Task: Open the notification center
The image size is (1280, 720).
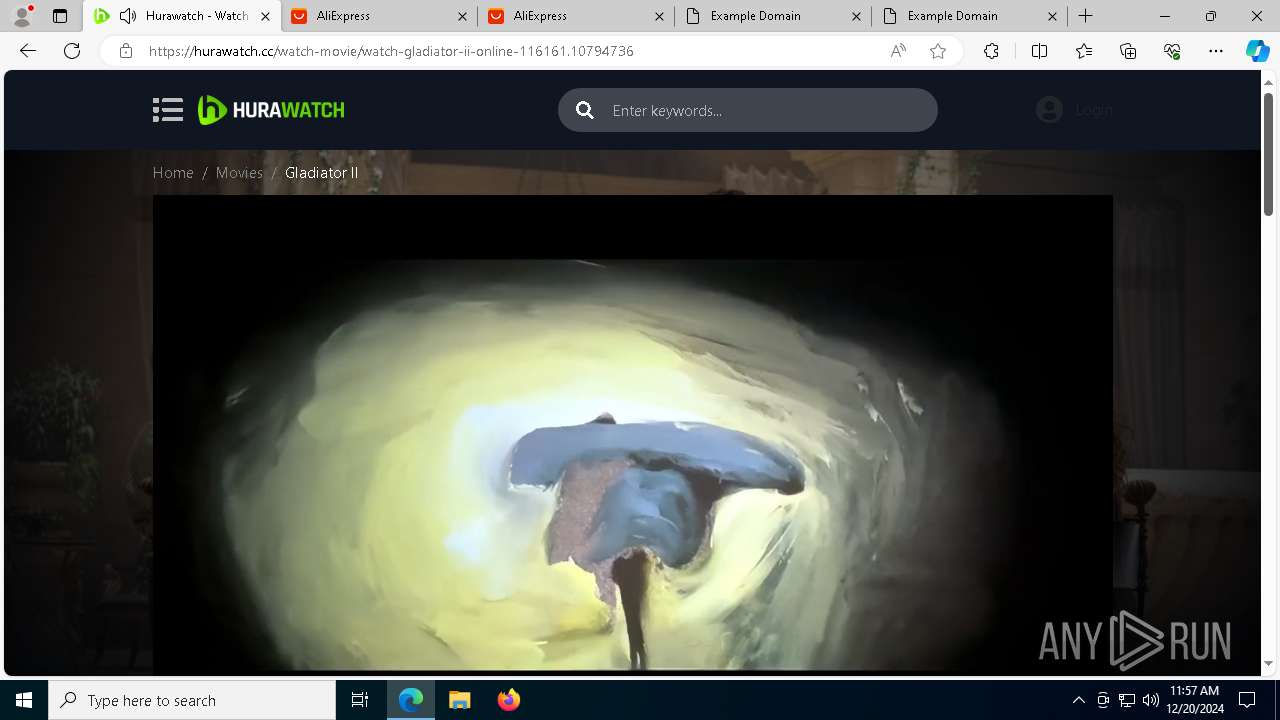Action: pos(1247,700)
